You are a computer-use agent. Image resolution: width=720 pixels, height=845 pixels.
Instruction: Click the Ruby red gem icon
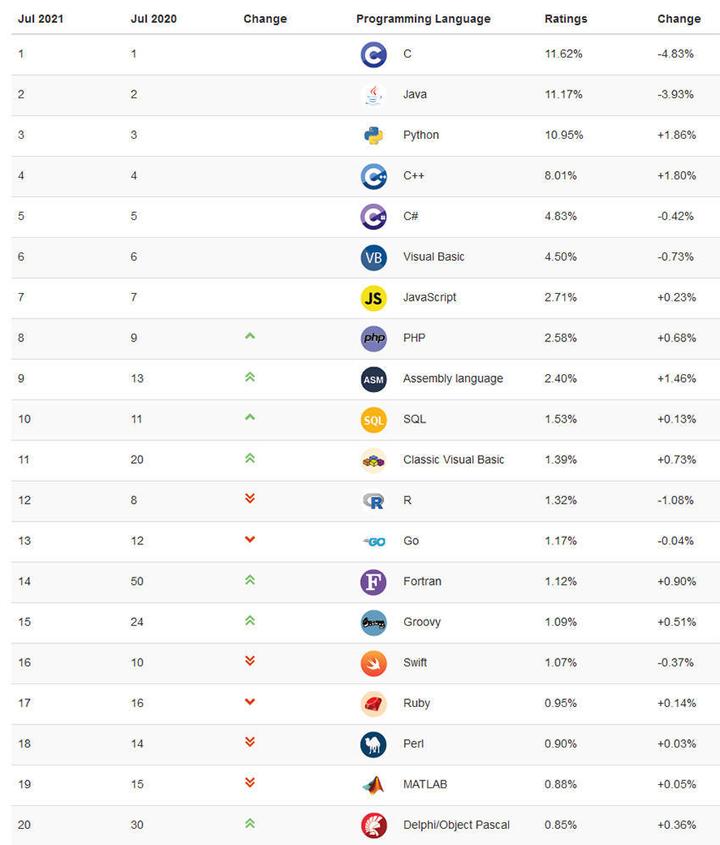click(373, 704)
